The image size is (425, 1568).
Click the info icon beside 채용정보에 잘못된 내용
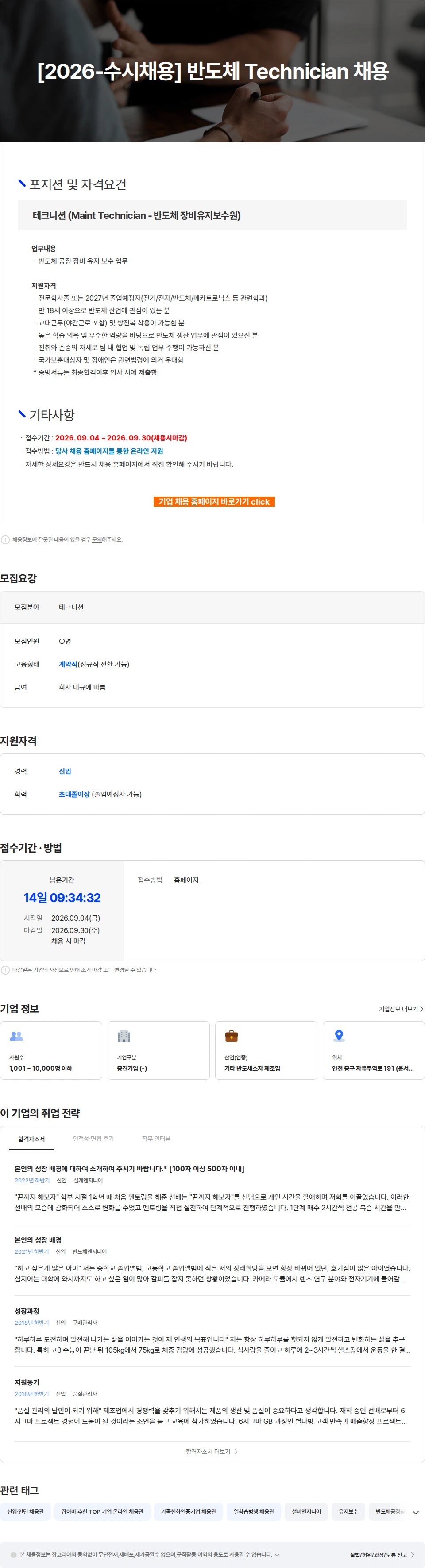click(x=5, y=540)
